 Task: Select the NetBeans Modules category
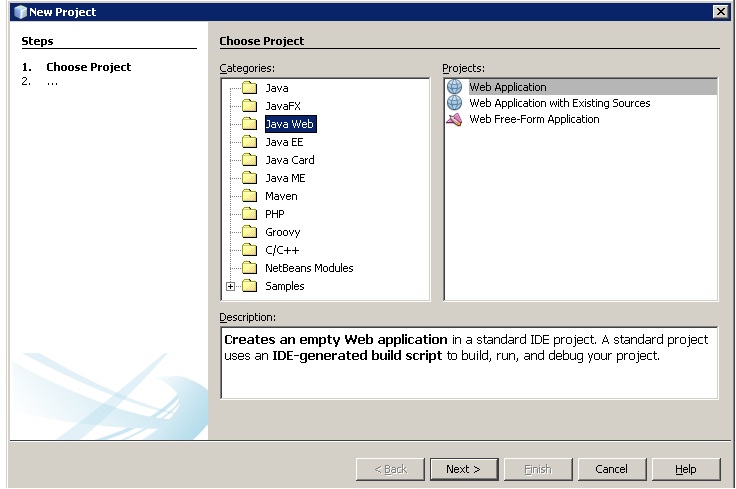tap(309, 268)
